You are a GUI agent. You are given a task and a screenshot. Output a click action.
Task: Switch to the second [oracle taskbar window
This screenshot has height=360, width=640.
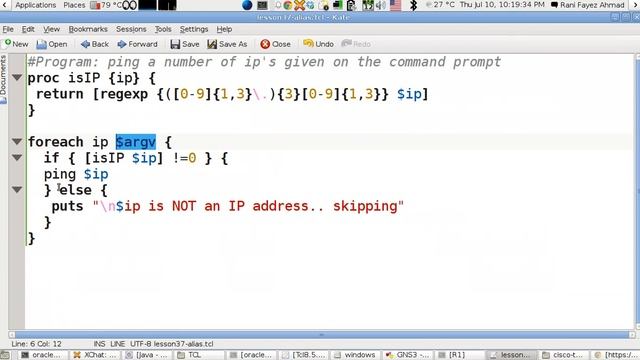(251, 355)
